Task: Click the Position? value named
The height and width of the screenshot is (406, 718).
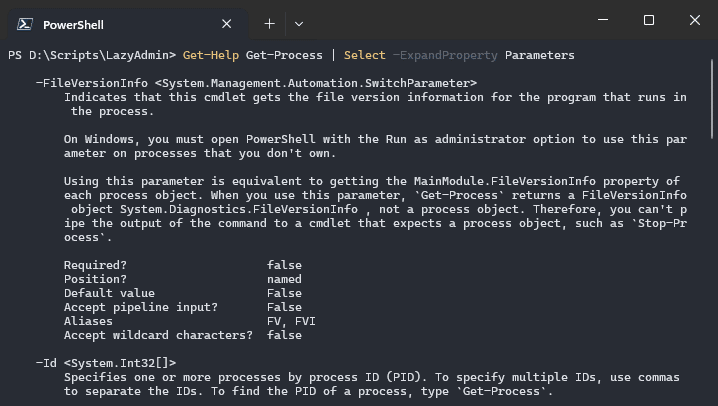Action: (284, 279)
